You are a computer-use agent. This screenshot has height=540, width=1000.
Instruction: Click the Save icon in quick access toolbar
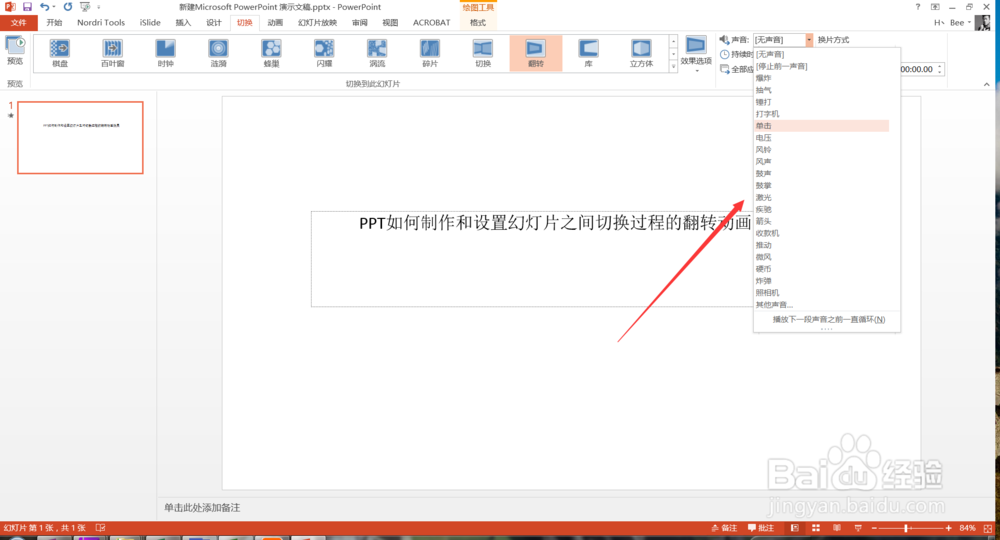27,6
